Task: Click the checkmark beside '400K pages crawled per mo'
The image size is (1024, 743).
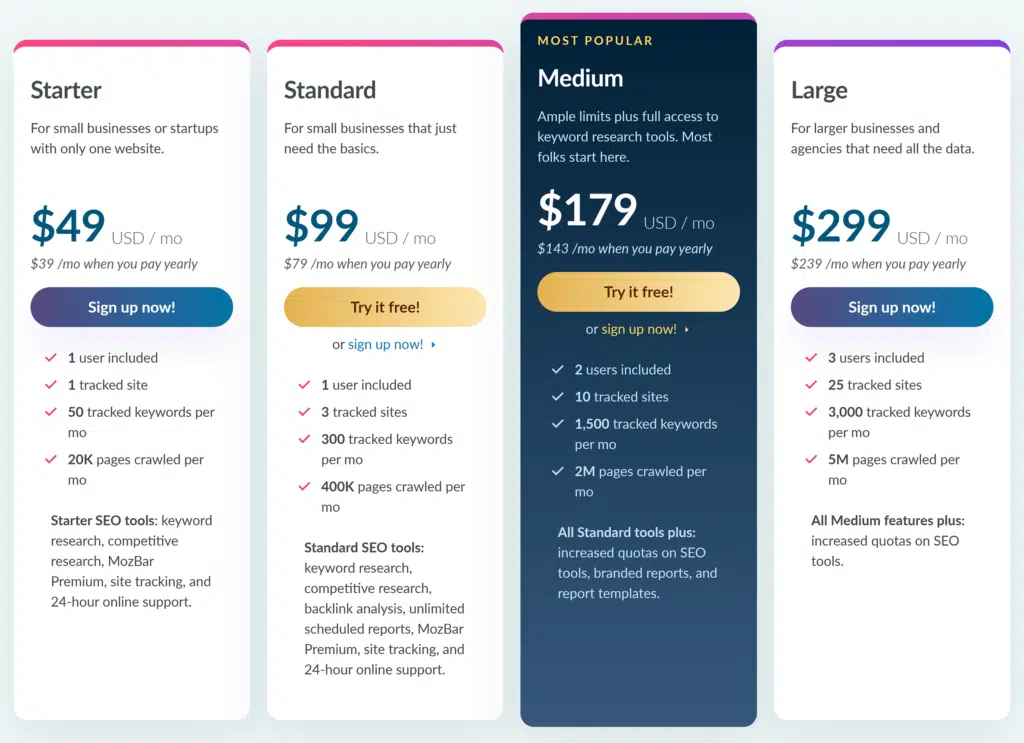Action: pyautogui.click(x=307, y=487)
